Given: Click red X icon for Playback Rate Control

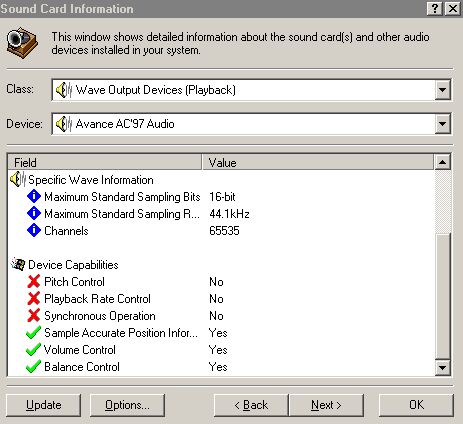Looking at the screenshot, I should (x=34, y=298).
